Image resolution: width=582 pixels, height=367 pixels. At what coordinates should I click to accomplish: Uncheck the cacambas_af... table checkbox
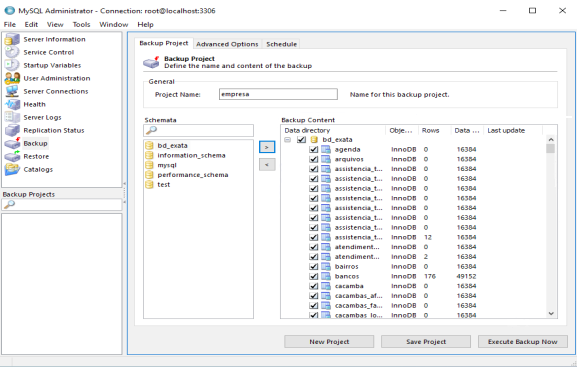point(314,296)
